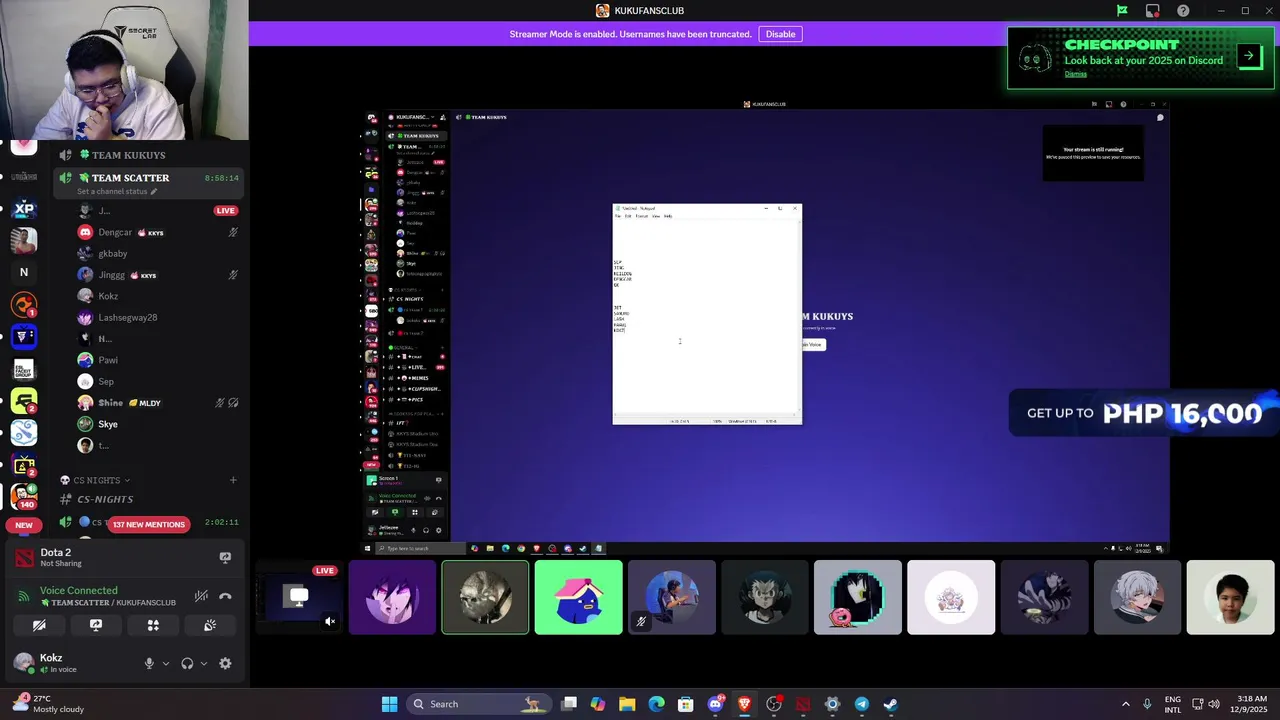Screen dimensions: 1280x720
Task: Open User Settings gear
Action: pos(225,663)
